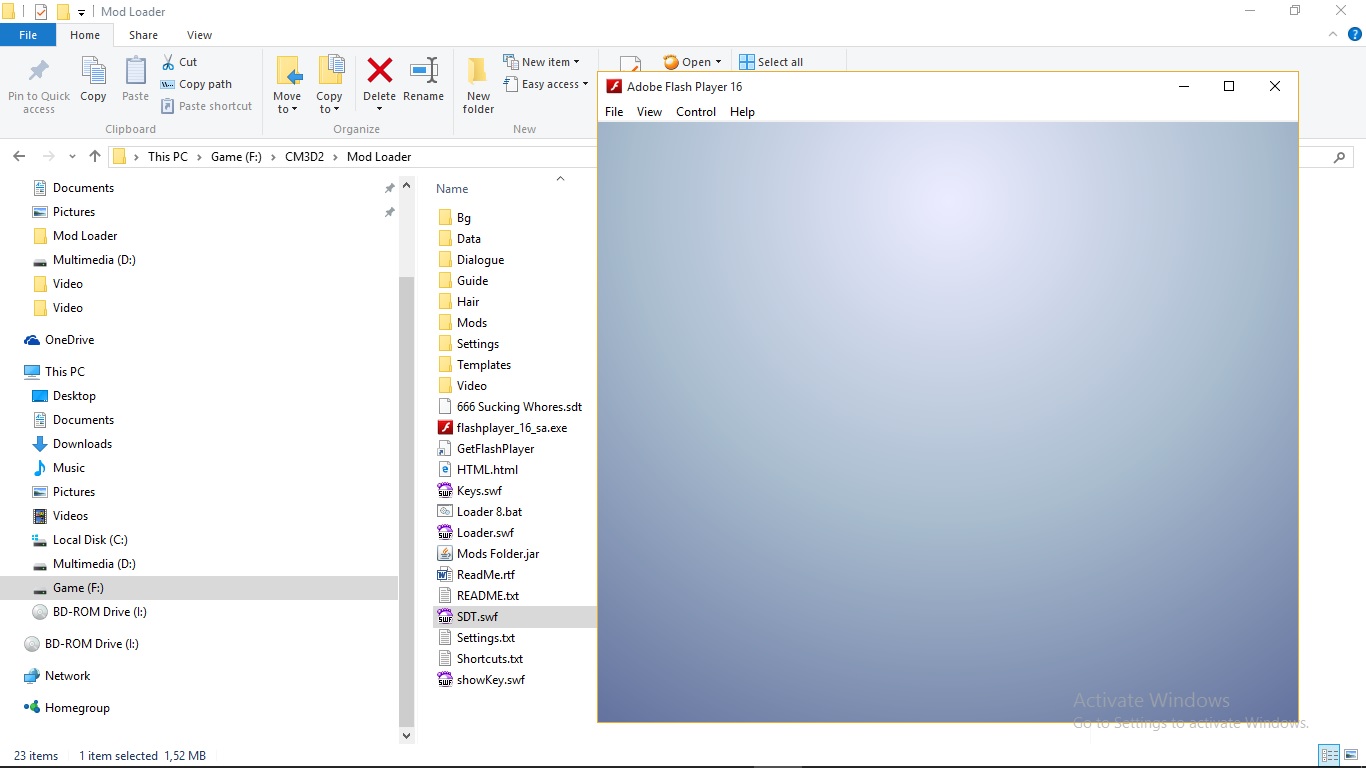Click Pin to Quick access icon
Viewport: 1366px width, 768px height.
pos(39,72)
